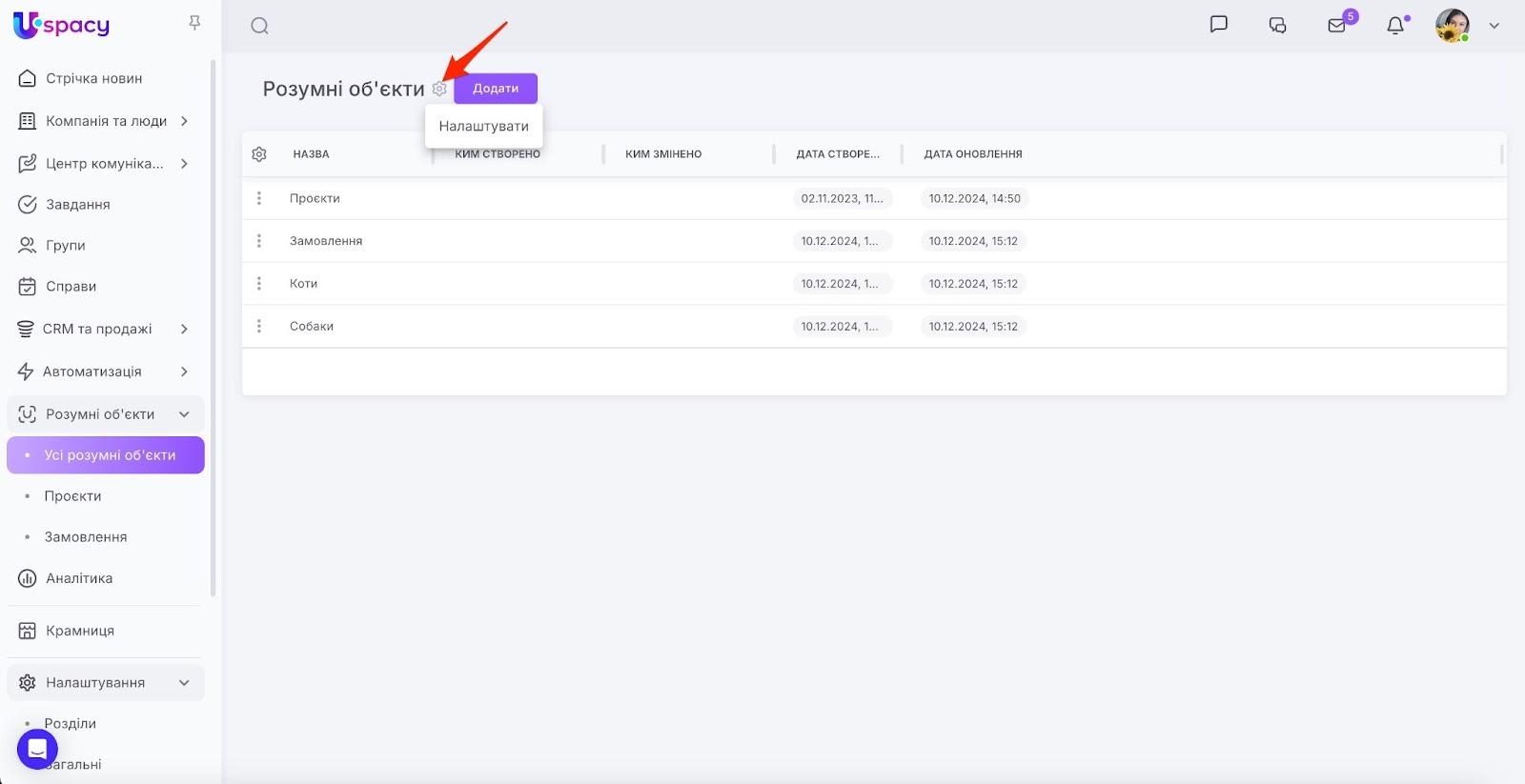Click the gear icon beside page title
Image resolution: width=1525 pixels, height=784 pixels.
[x=439, y=89]
